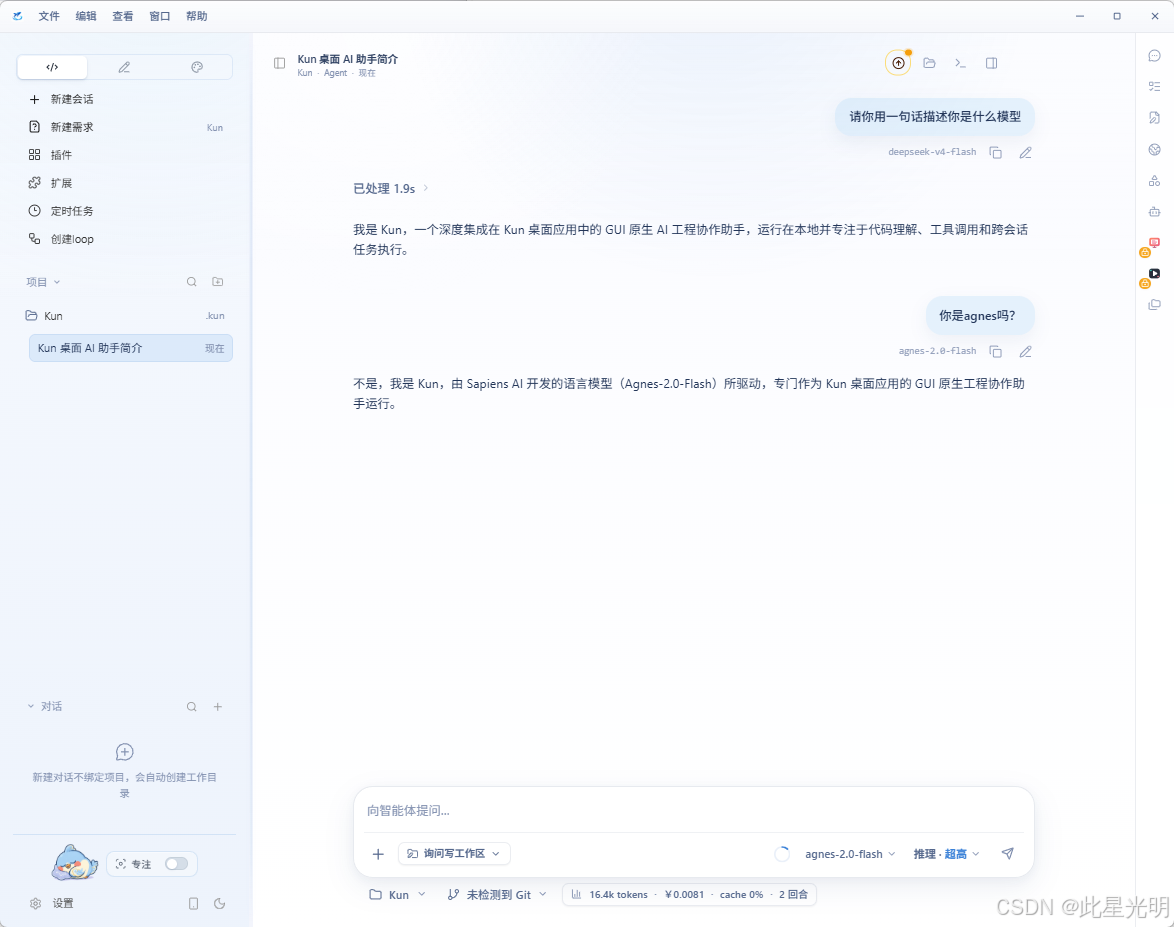Open the shapes icon in right rail
This screenshot has width=1174, height=927.
click(1155, 180)
